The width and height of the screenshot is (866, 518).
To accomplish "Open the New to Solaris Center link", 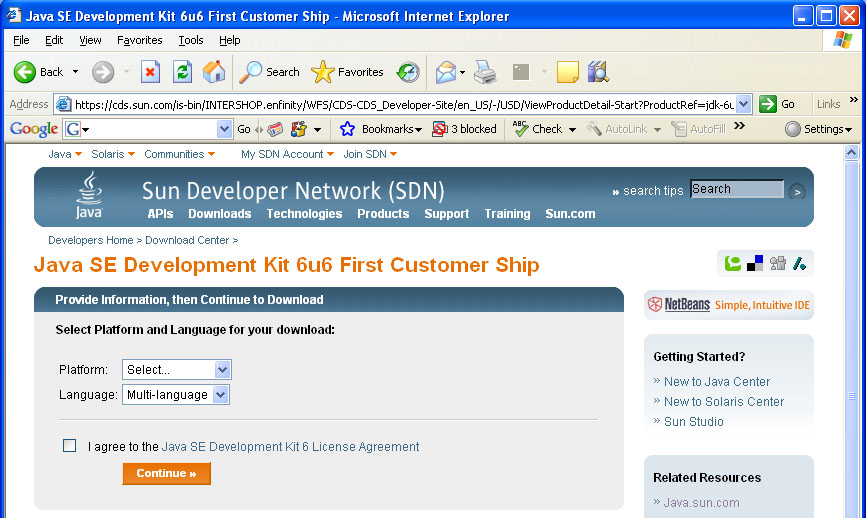I will pos(724,401).
